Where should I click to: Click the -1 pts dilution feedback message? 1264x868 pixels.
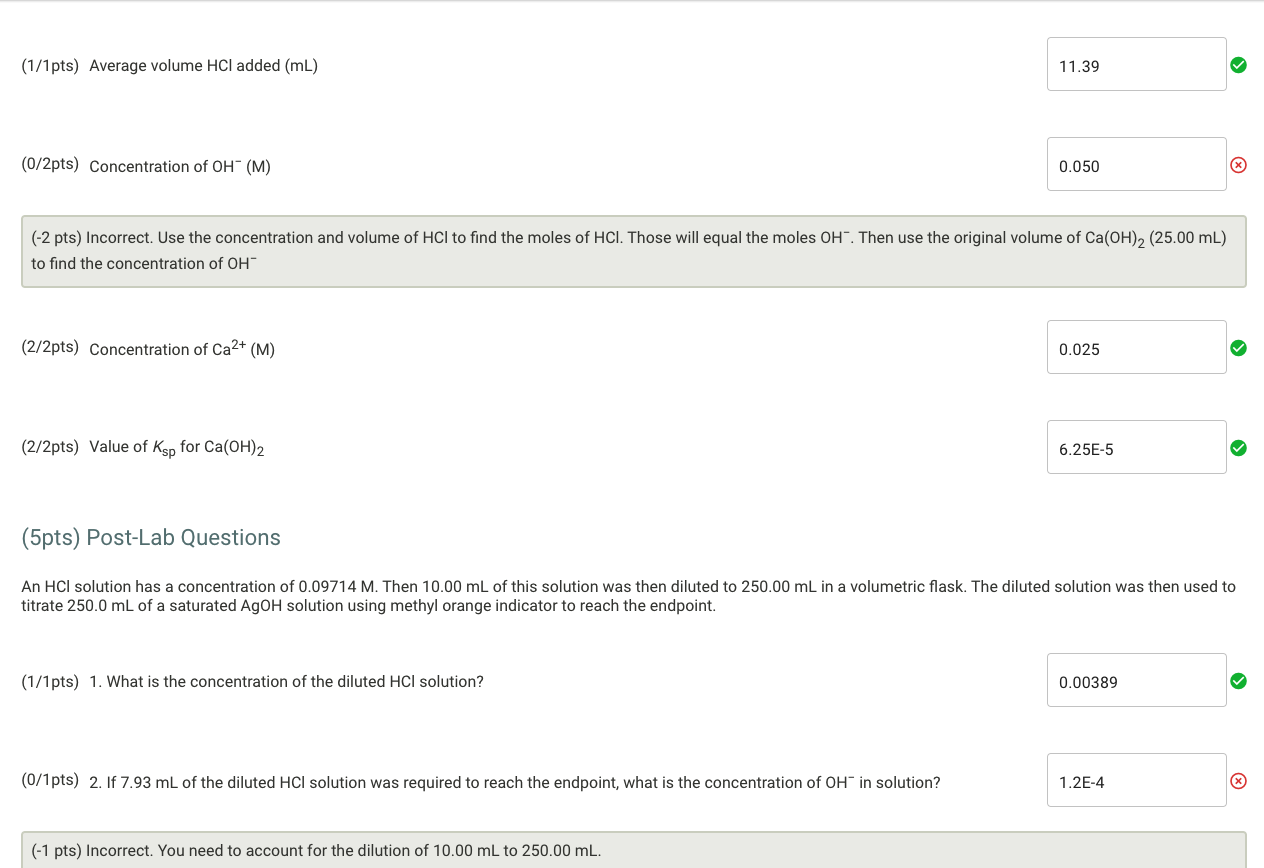[633, 851]
